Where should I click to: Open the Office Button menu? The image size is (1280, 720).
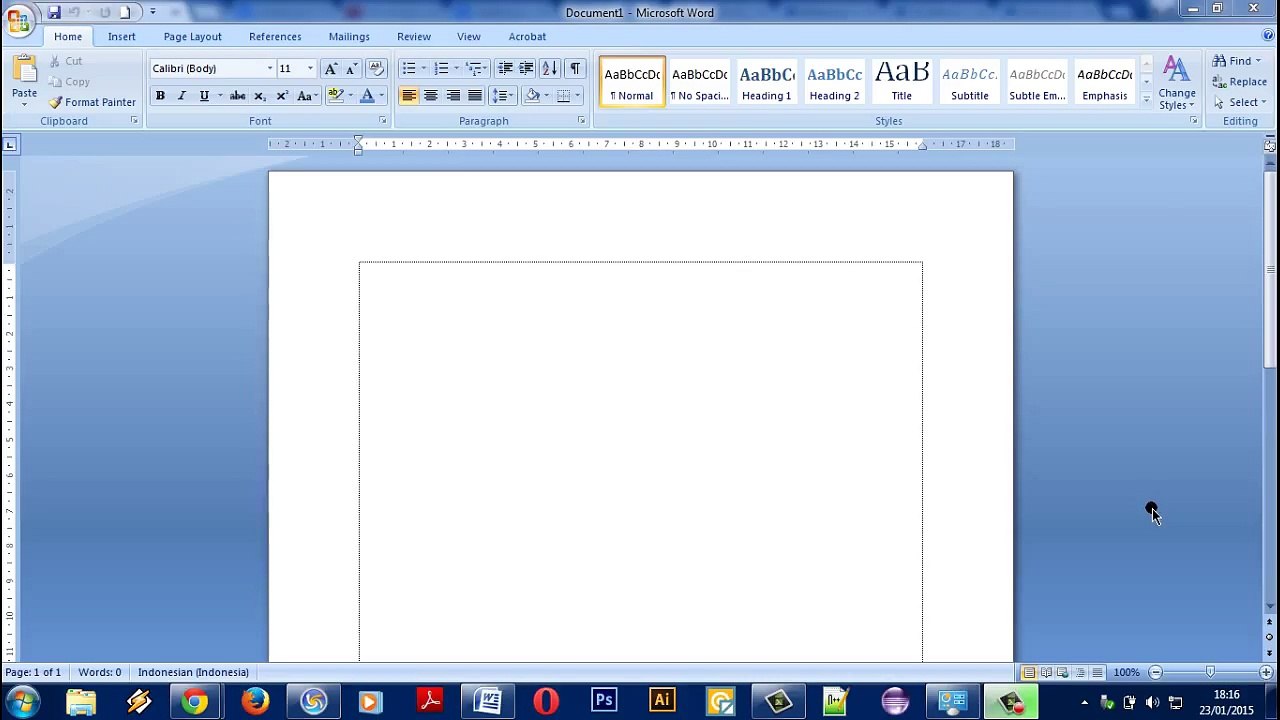(18, 20)
